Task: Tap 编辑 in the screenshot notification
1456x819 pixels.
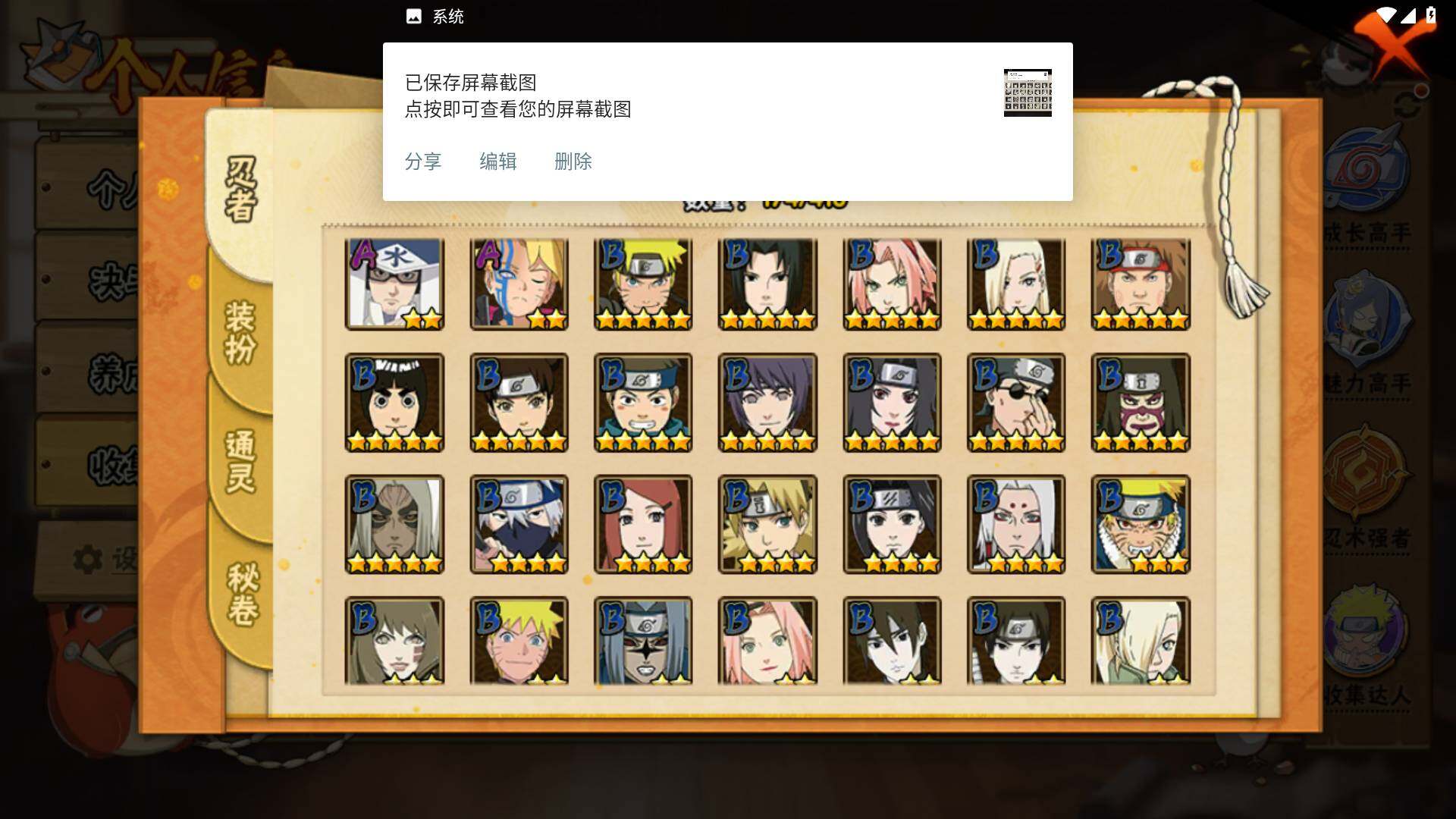Action: pyautogui.click(x=498, y=162)
